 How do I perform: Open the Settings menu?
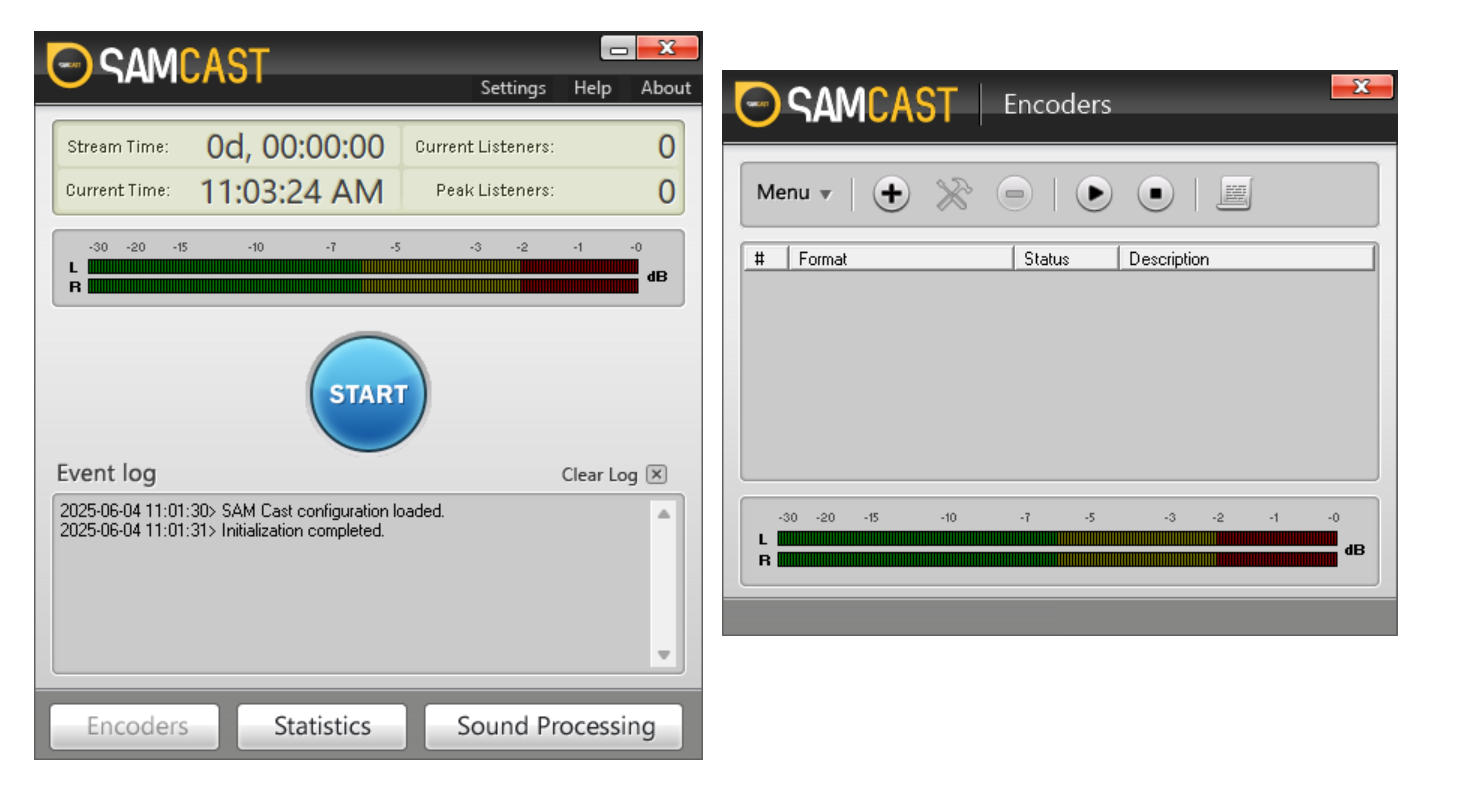513,88
